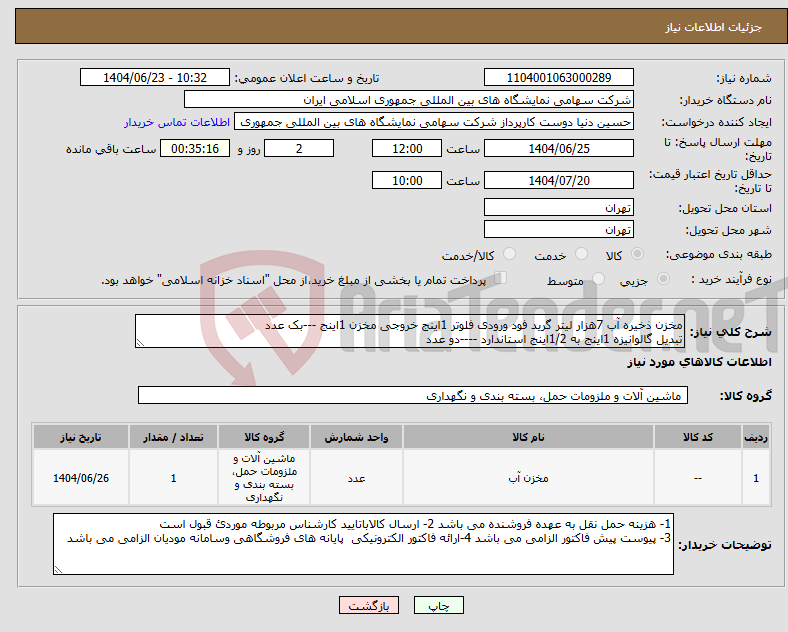788x632 pixels.
Task: Click the remaining time field 00:35:16
Action: click(195, 149)
